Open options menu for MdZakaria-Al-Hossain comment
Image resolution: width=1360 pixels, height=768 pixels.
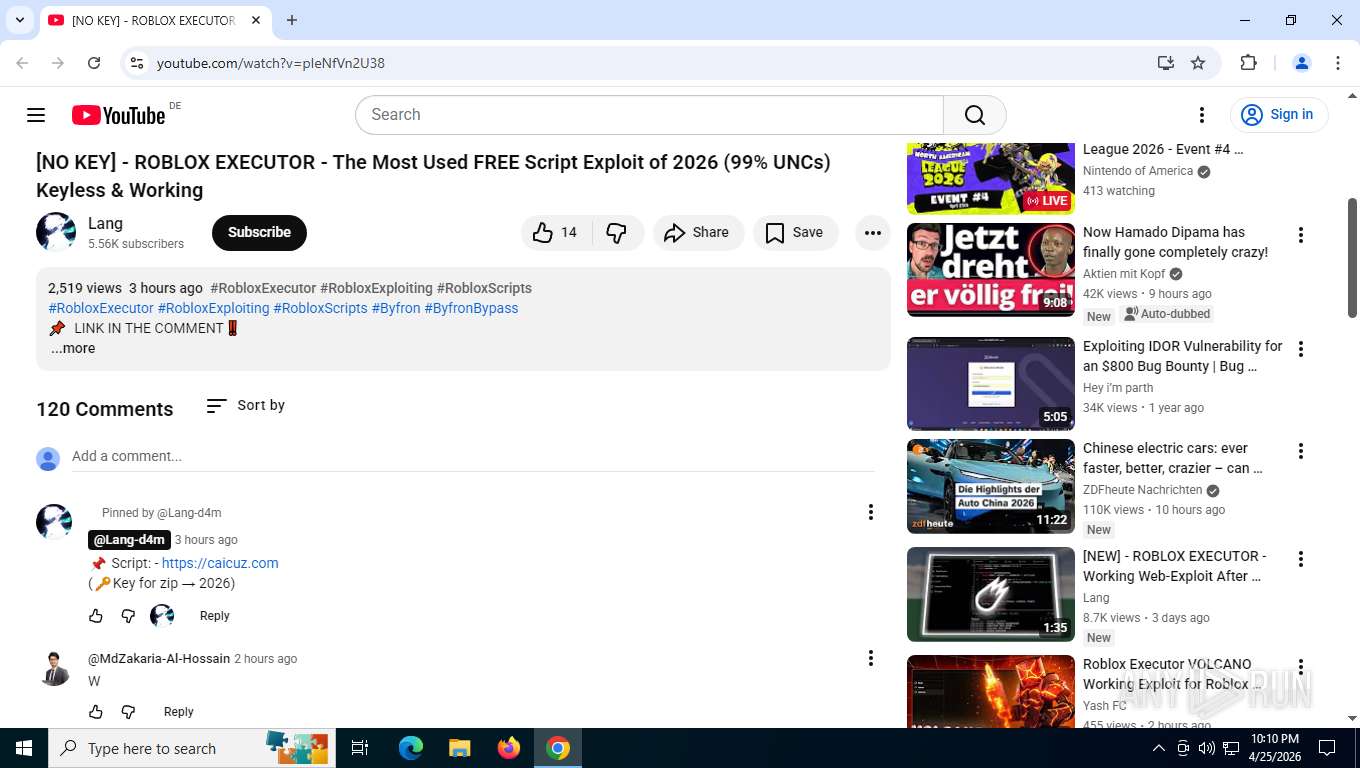pyautogui.click(x=871, y=657)
